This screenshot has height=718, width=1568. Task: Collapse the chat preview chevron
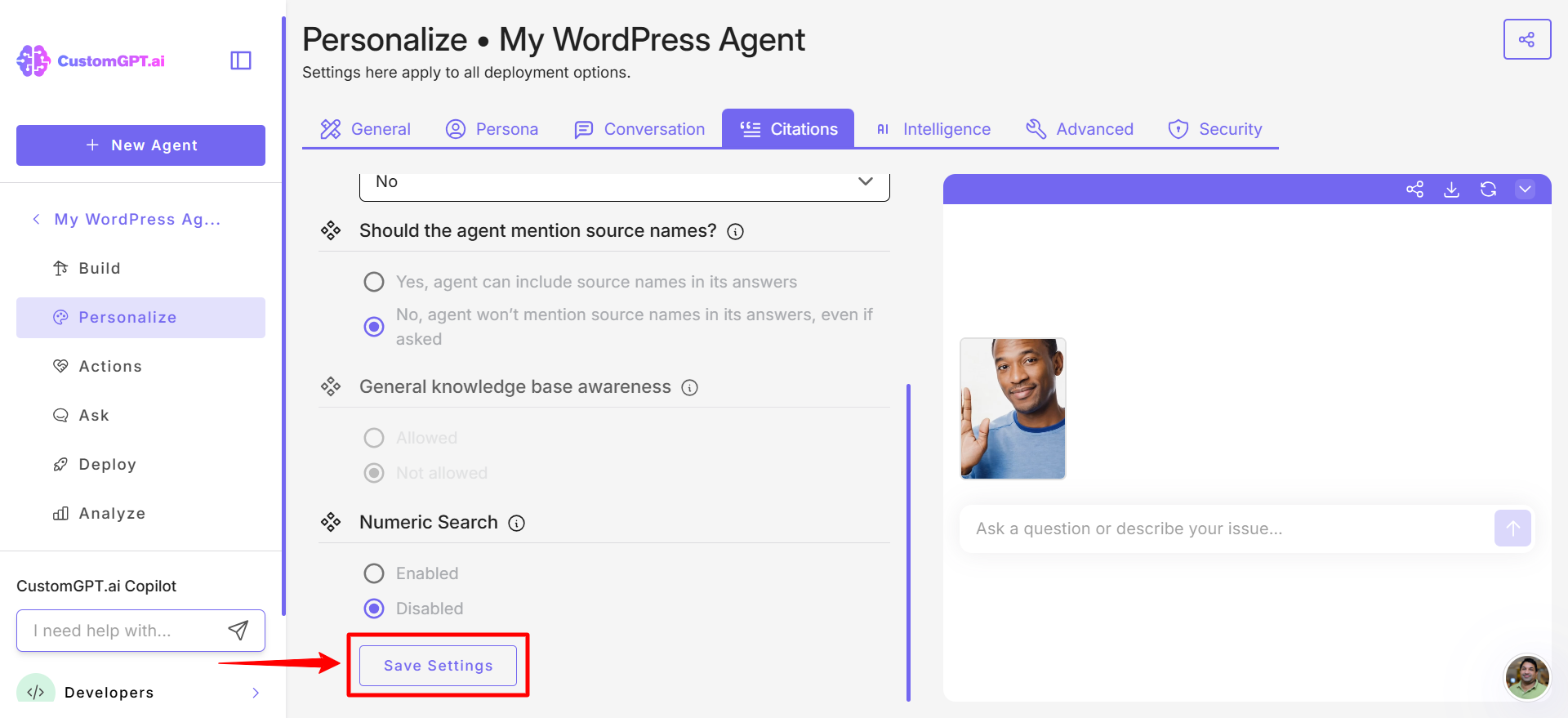(1525, 190)
